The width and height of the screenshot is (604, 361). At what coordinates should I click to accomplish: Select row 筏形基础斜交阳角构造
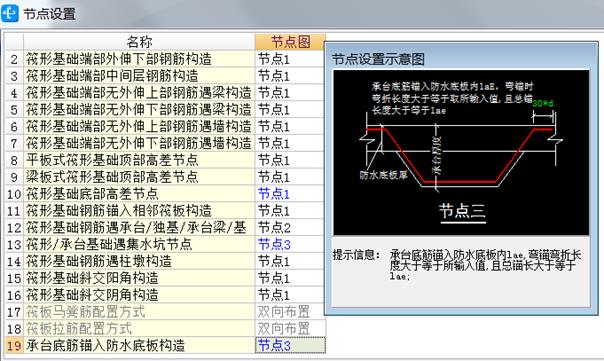coord(139,278)
